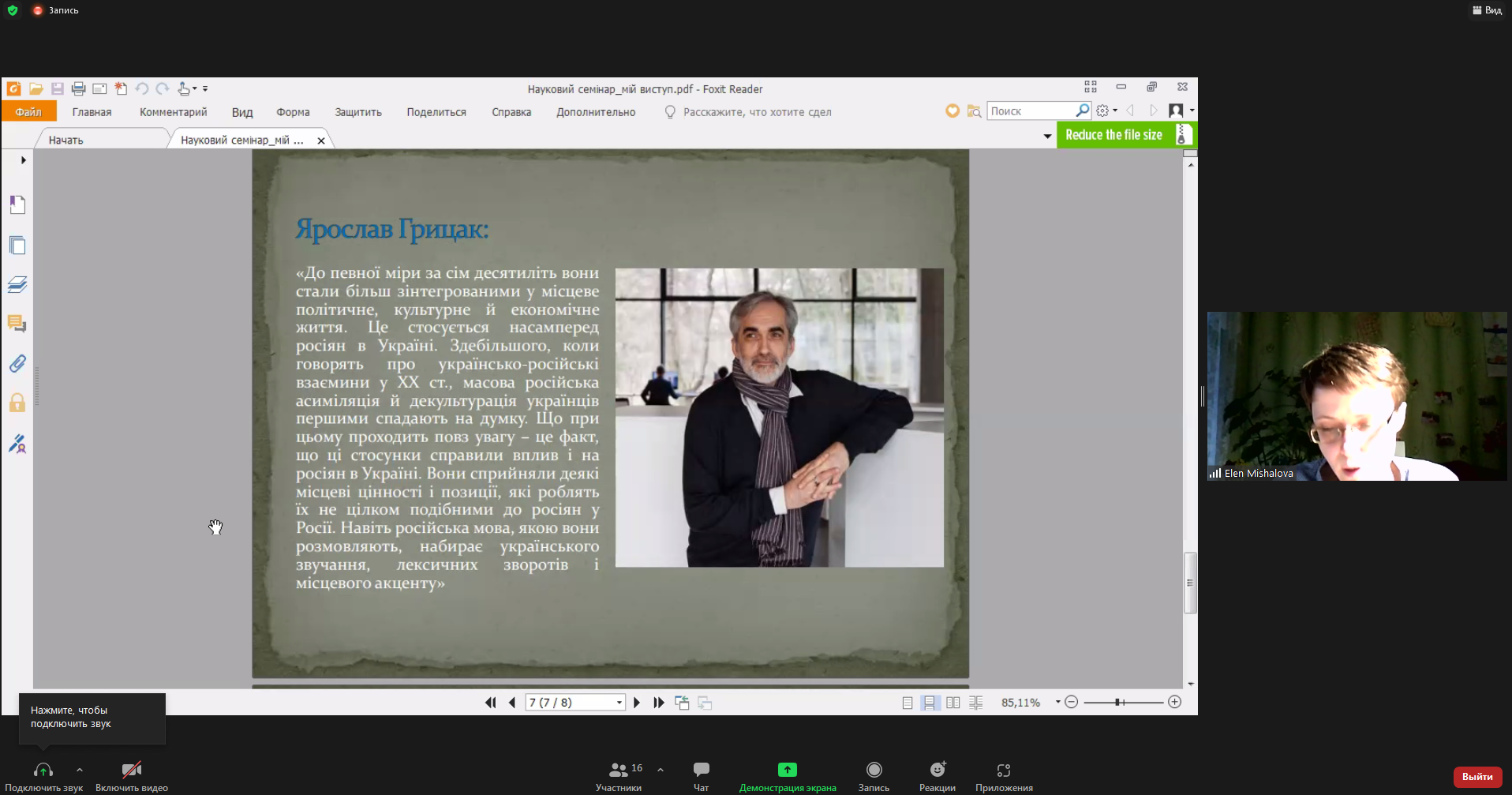Click the previous view icon in status bar
The image size is (1512, 795).
(682, 703)
